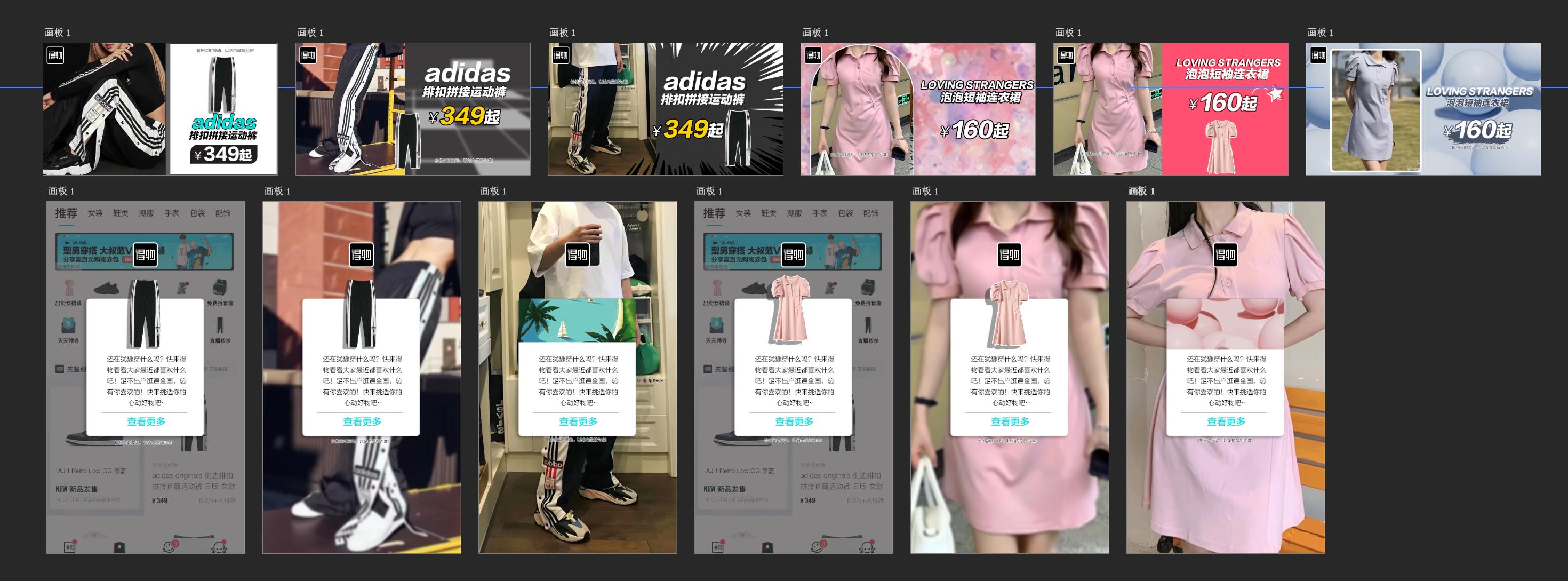Select 画板 1 label above comic-burst adidas banner

click(x=563, y=33)
